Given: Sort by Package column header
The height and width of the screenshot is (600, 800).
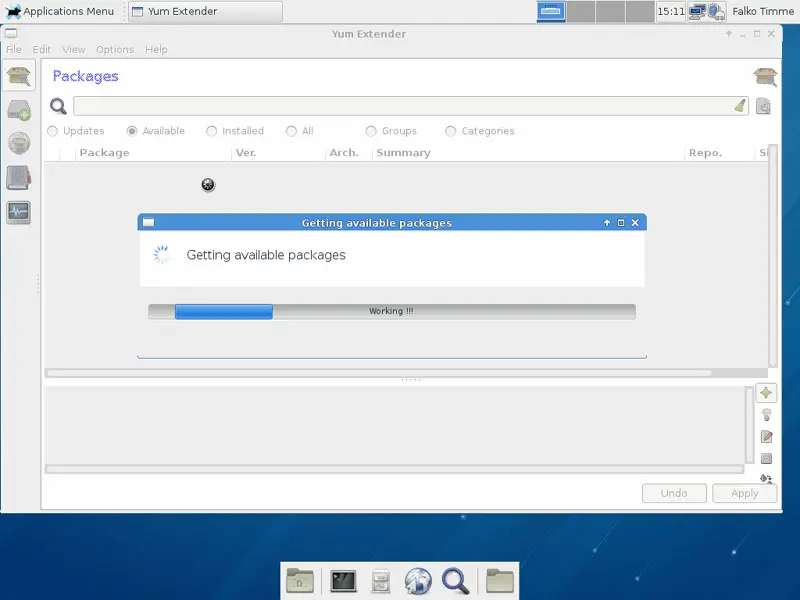Looking at the screenshot, I should tap(153, 153).
